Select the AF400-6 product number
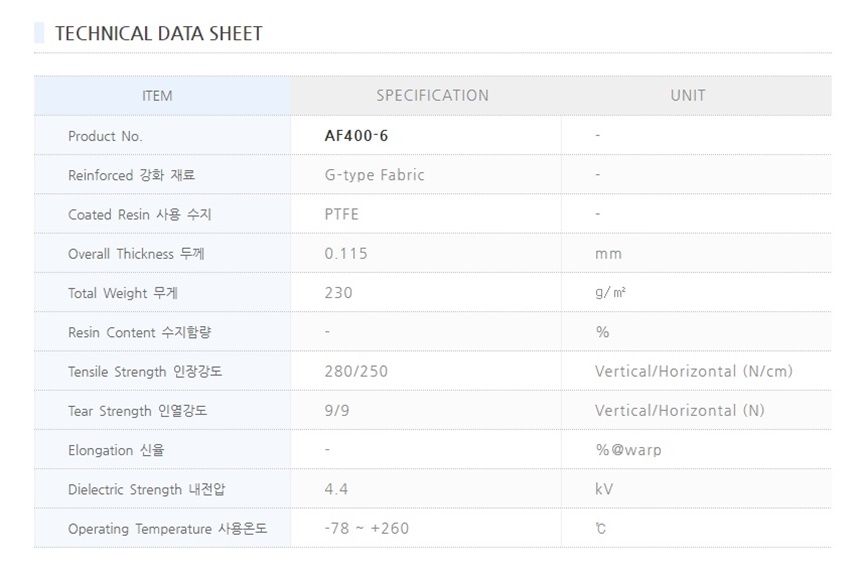860x578 pixels. 356,136
